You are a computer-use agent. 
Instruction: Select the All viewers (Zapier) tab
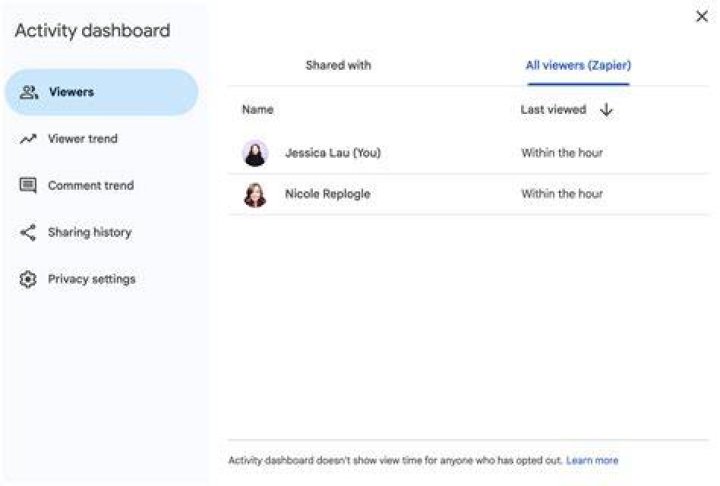[578, 65]
